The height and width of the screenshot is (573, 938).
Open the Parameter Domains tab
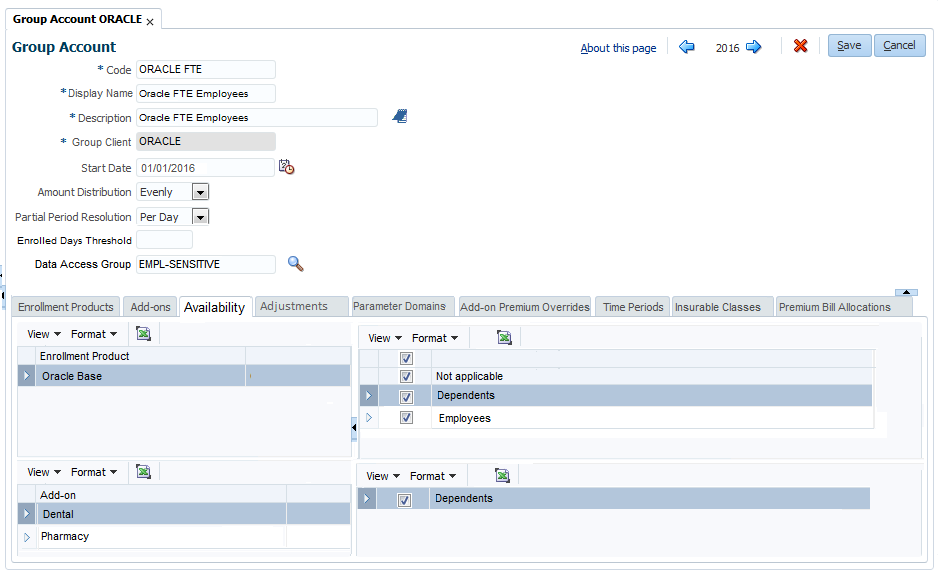point(403,306)
